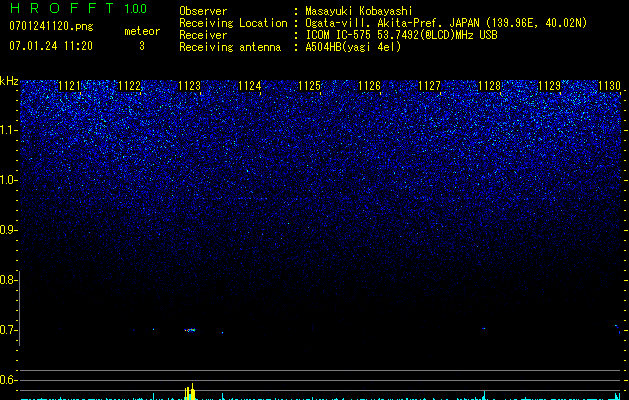Click the meteor count value 3
The image size is (629, 400).
point(142,46)
